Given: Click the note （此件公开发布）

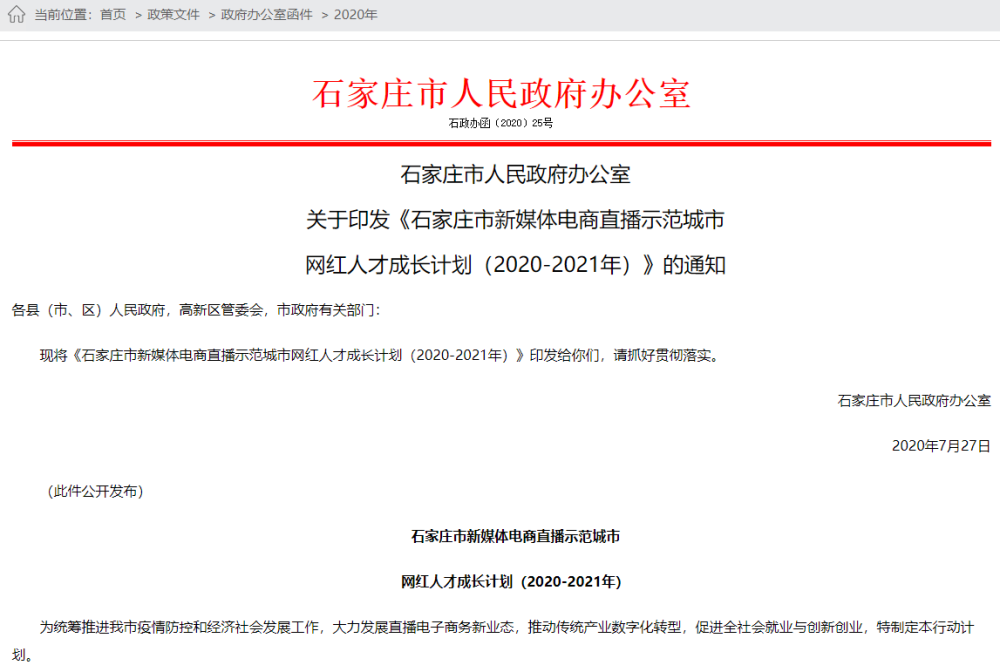Looking at the screenshot, I should 96,492.
